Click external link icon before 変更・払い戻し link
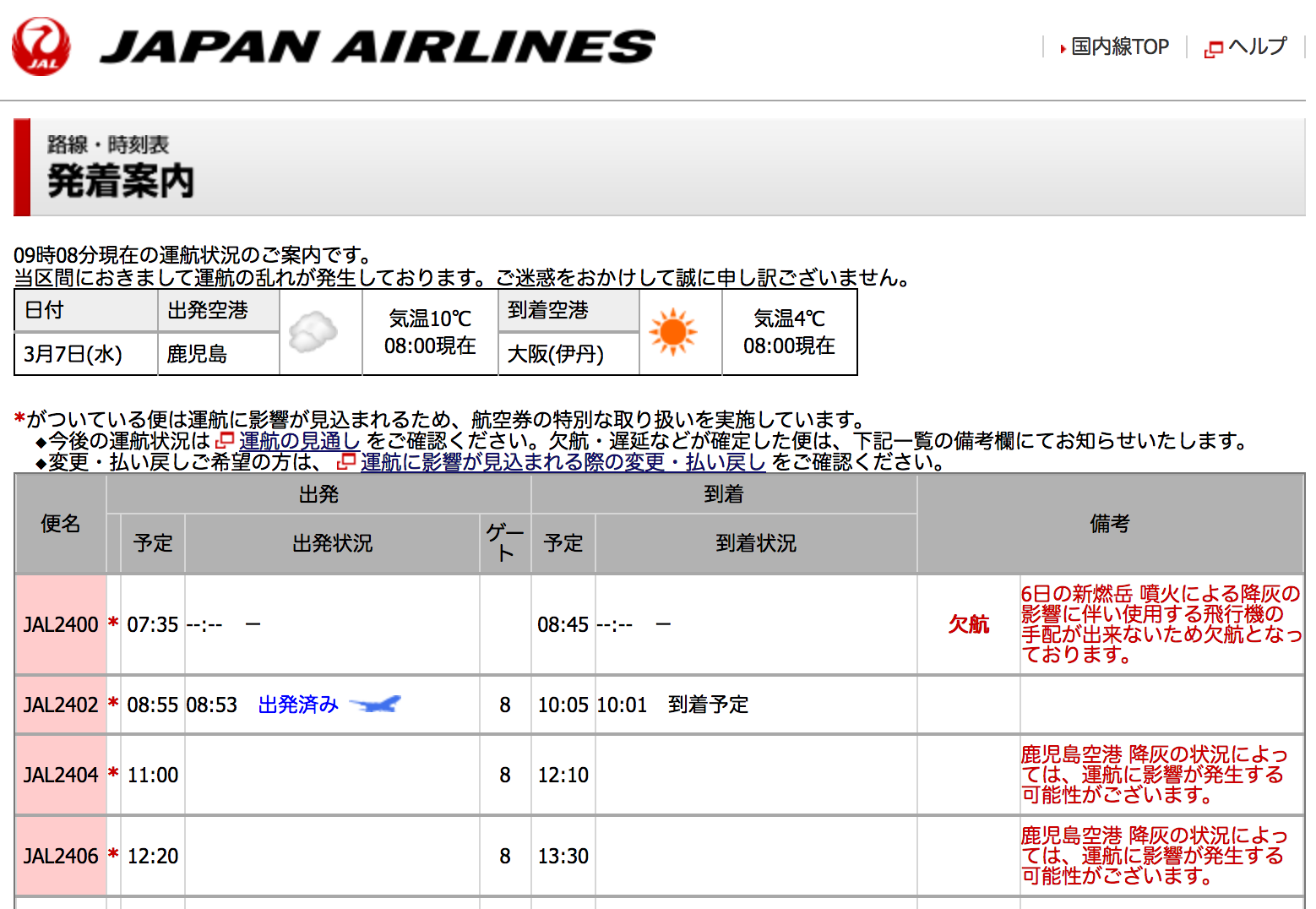The height and width of the screenshot is (909, 1316). coord(346,461)
